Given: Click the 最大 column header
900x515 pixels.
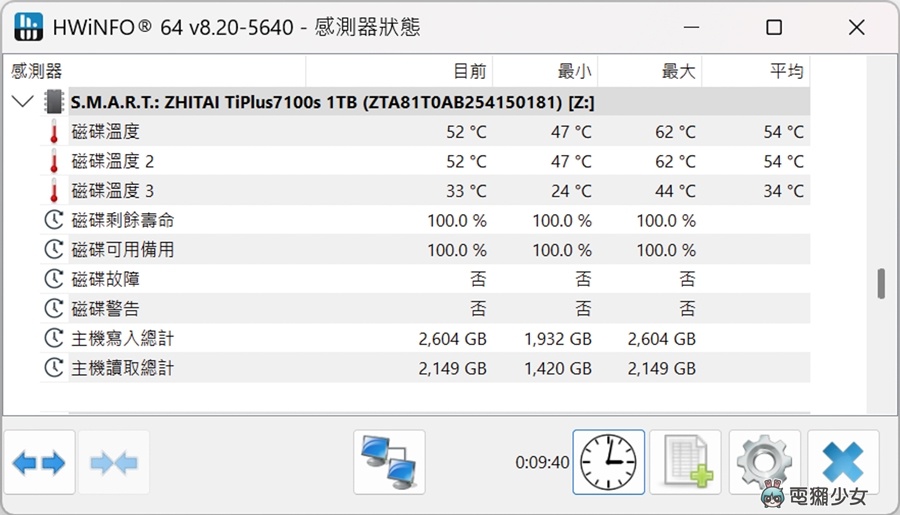Looking at the screenshot, I should (x=649, y=71).
